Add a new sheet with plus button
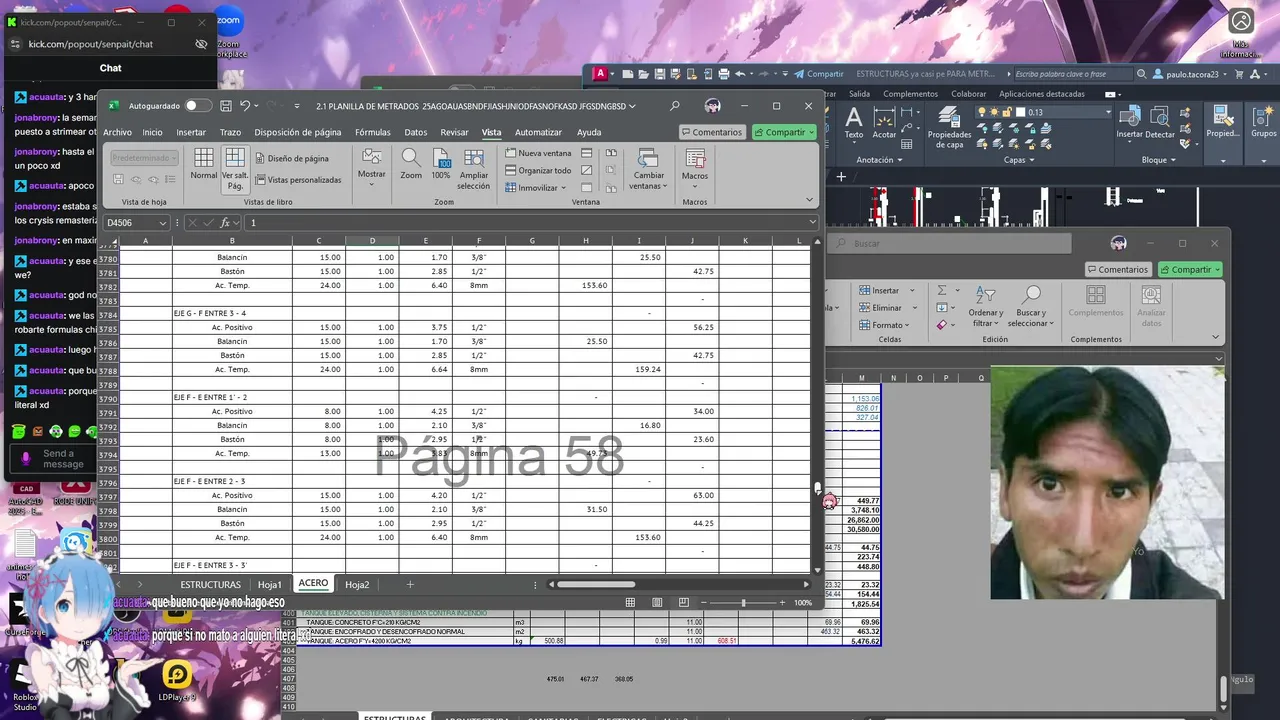 tap(409, 584)
